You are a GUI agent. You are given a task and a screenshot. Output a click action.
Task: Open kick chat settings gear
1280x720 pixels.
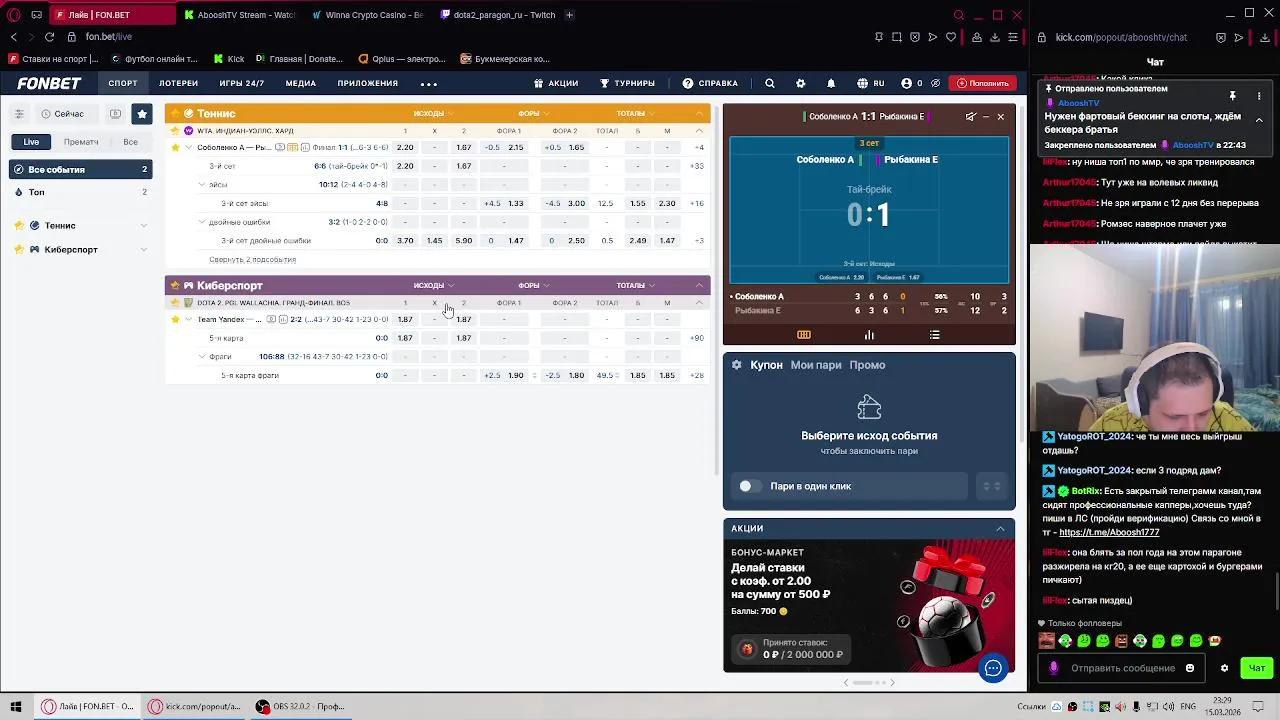[x=1224, y=668]
